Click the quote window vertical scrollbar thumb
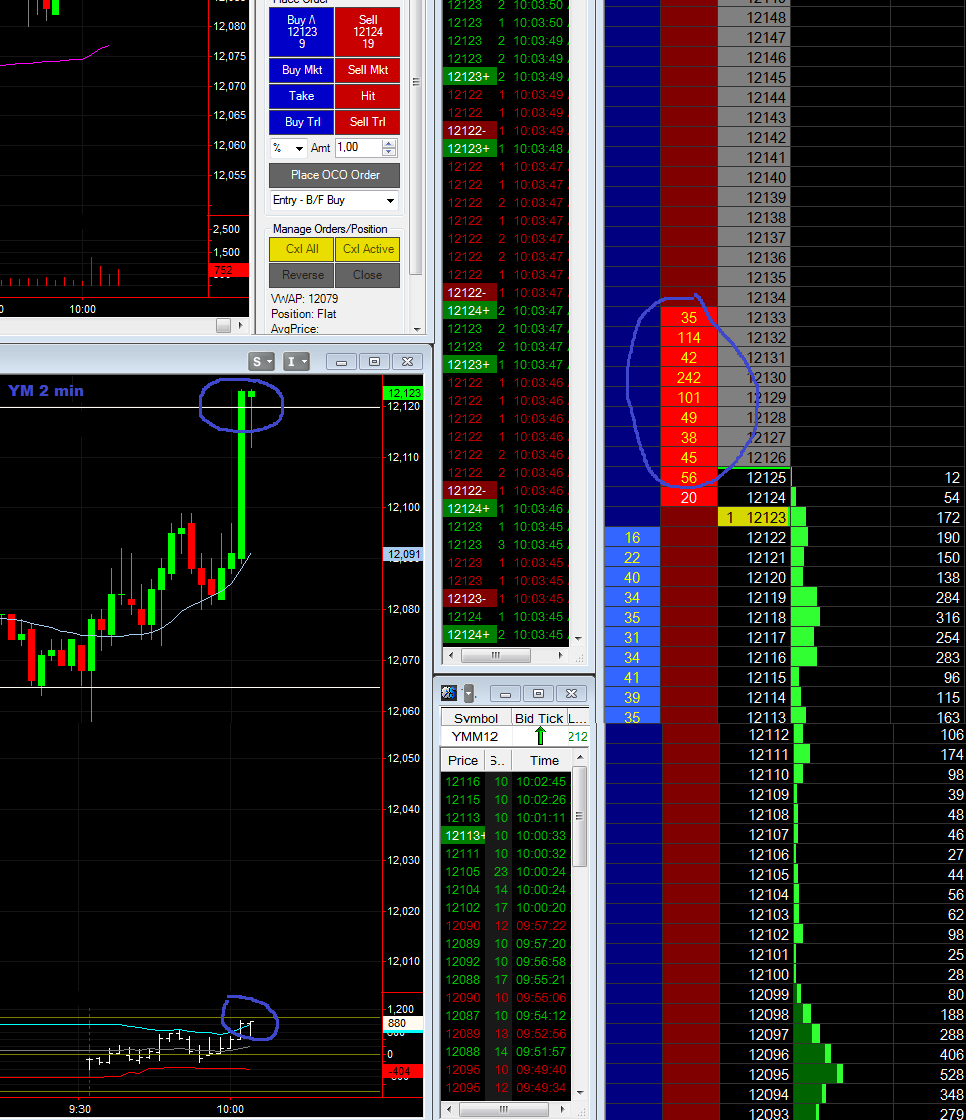Screen dimensions: 966x1120 point(580,816)
